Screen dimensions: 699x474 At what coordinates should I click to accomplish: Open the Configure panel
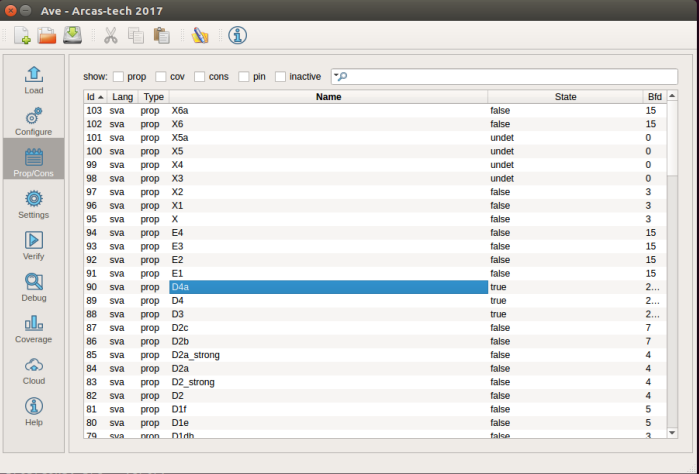tap(34, 121)
